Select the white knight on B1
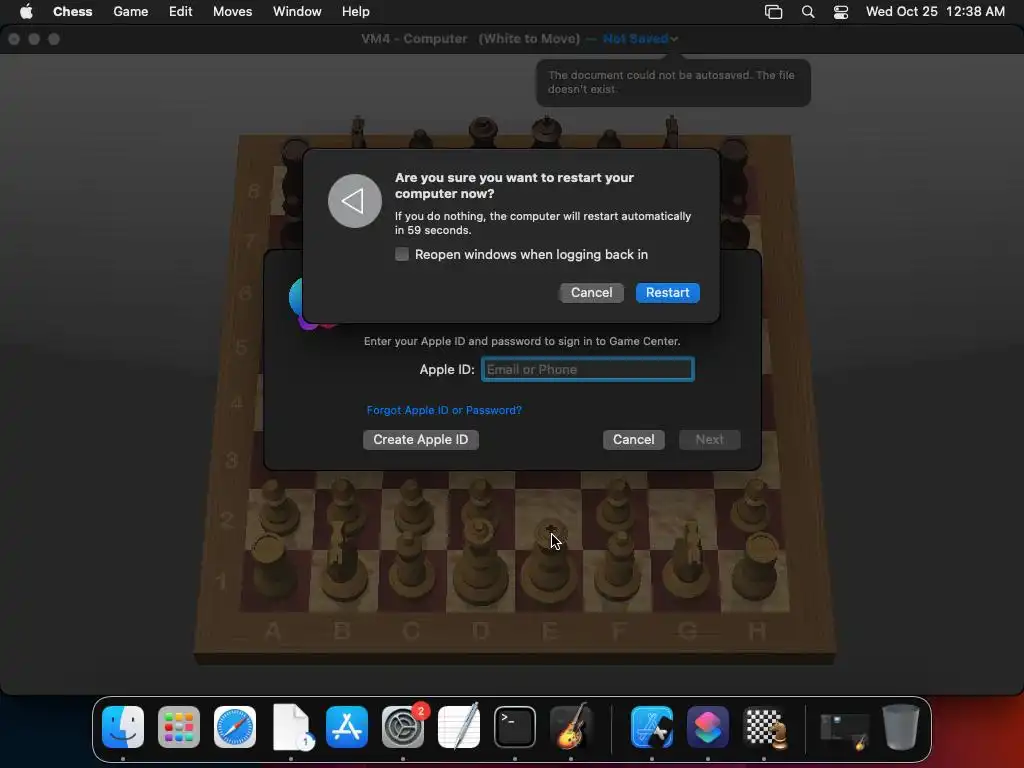Screen dimensions: 1024x768 coord(341,562)
